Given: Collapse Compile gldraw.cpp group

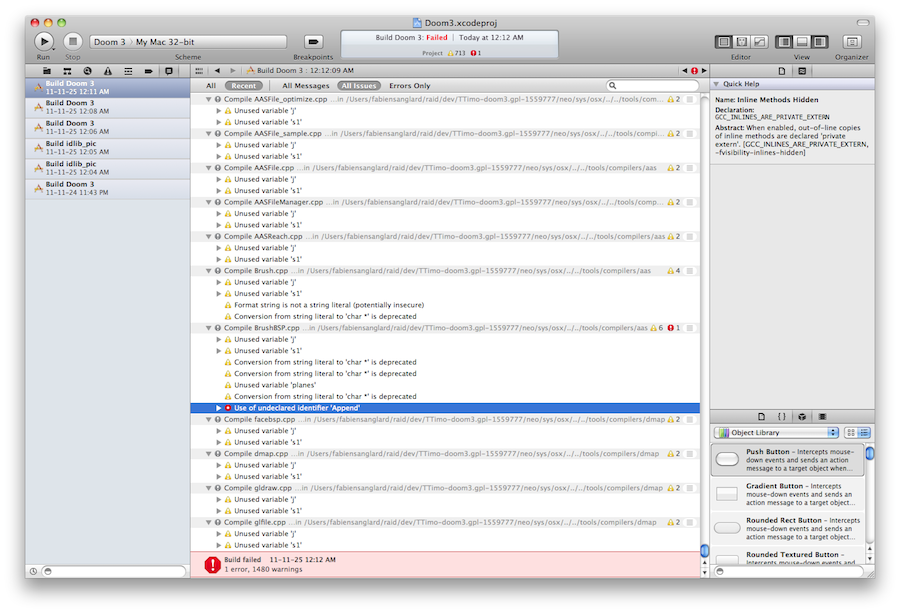Looking at the screenshot, I should click(209, 488).
